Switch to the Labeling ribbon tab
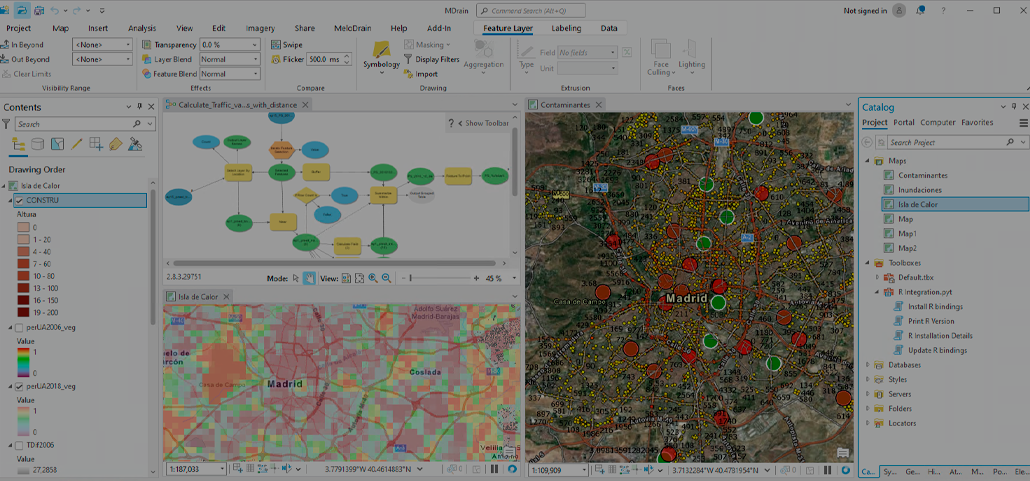 566,28
